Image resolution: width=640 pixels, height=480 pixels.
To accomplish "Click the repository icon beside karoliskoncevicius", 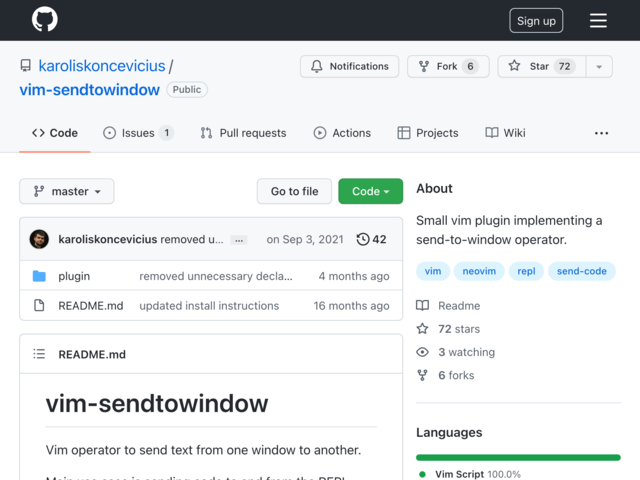I will coord(26,66).
